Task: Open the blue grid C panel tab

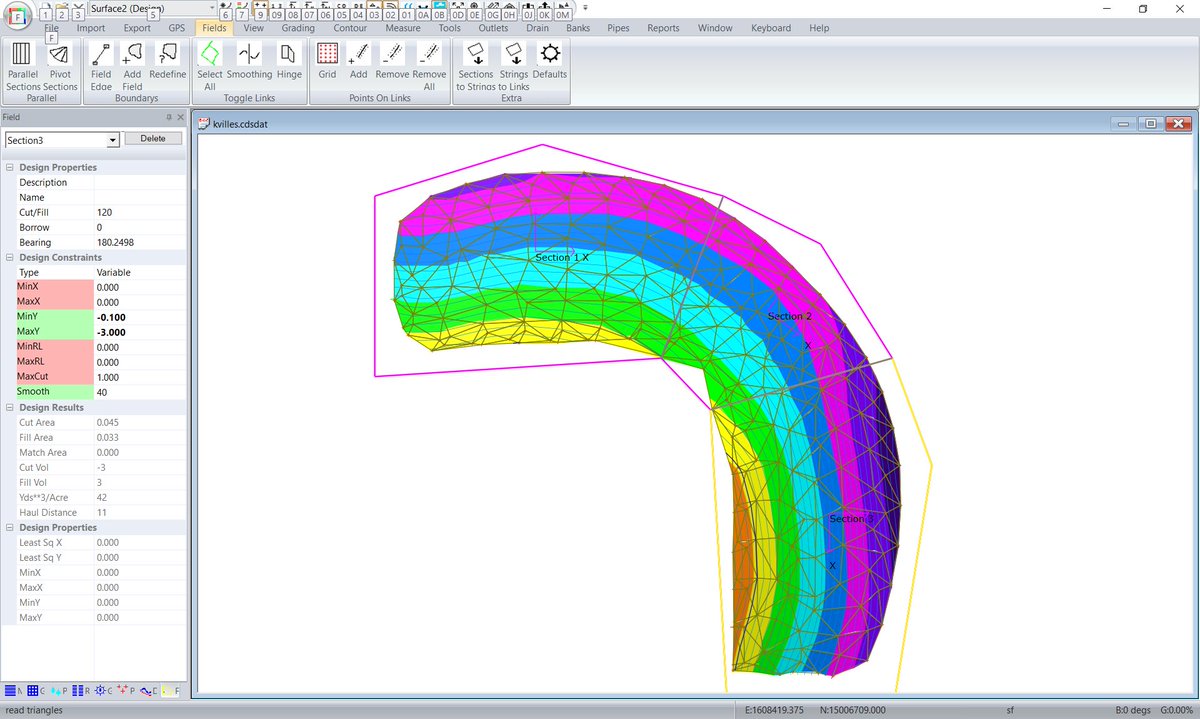Action: pyautogui.click(x=36, y=690)
